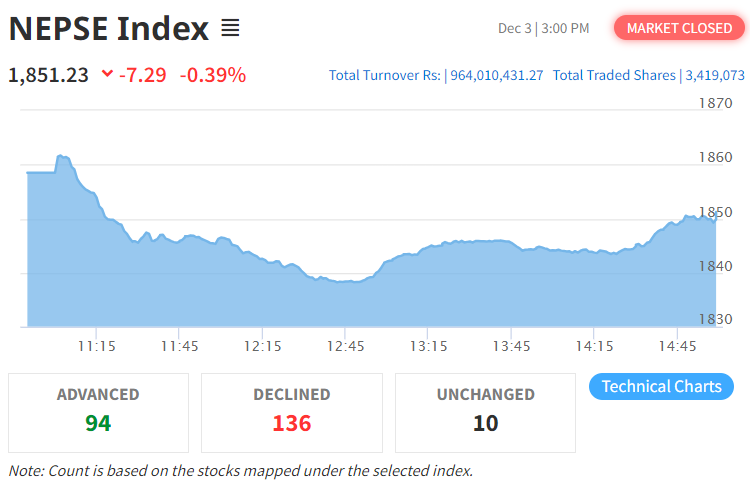Open the Technical Charts button
Image resolution: width=750 pixels, height=493 pixels.
click(661, 387)
